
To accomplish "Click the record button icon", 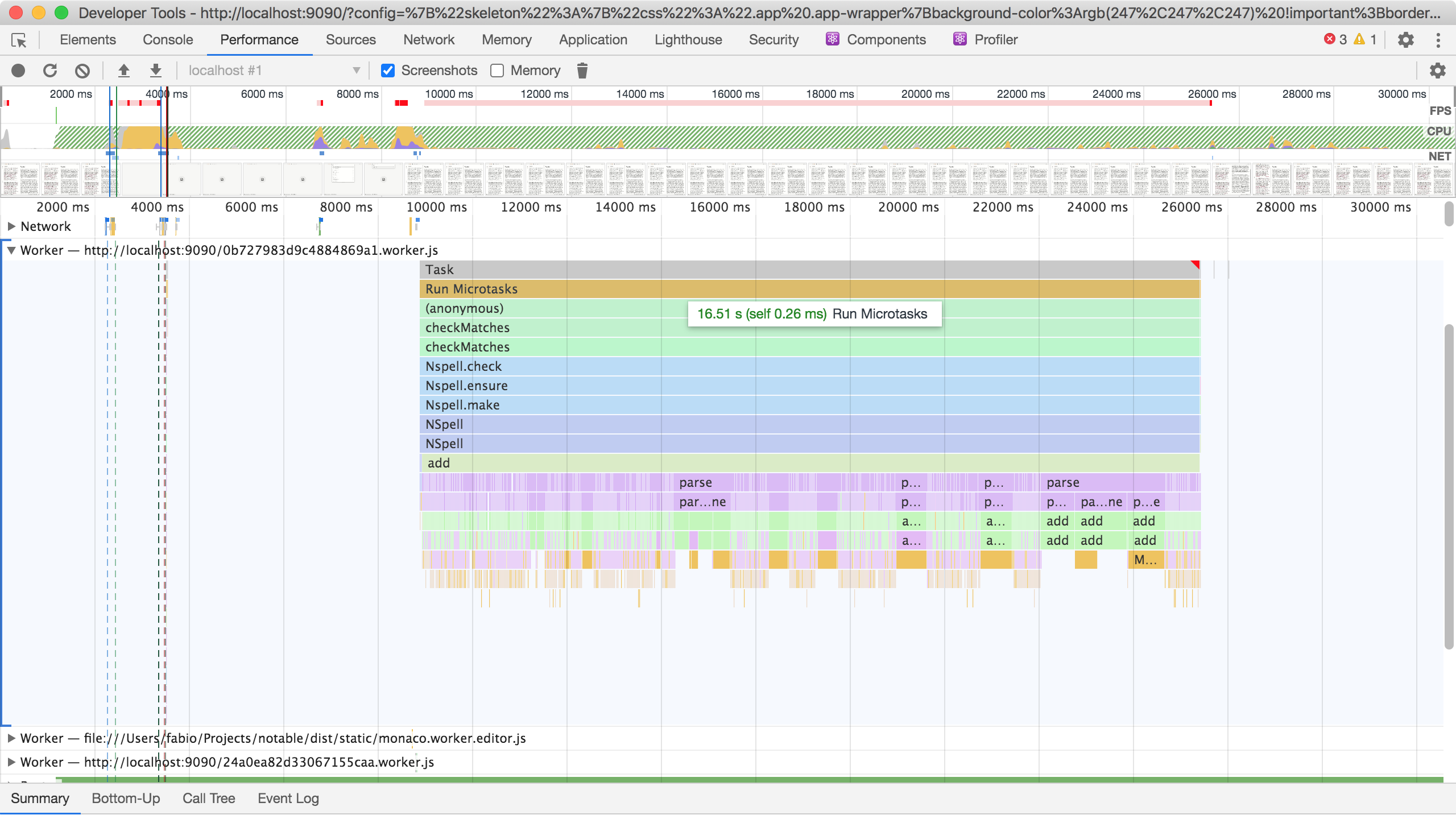I will [18, 71].
